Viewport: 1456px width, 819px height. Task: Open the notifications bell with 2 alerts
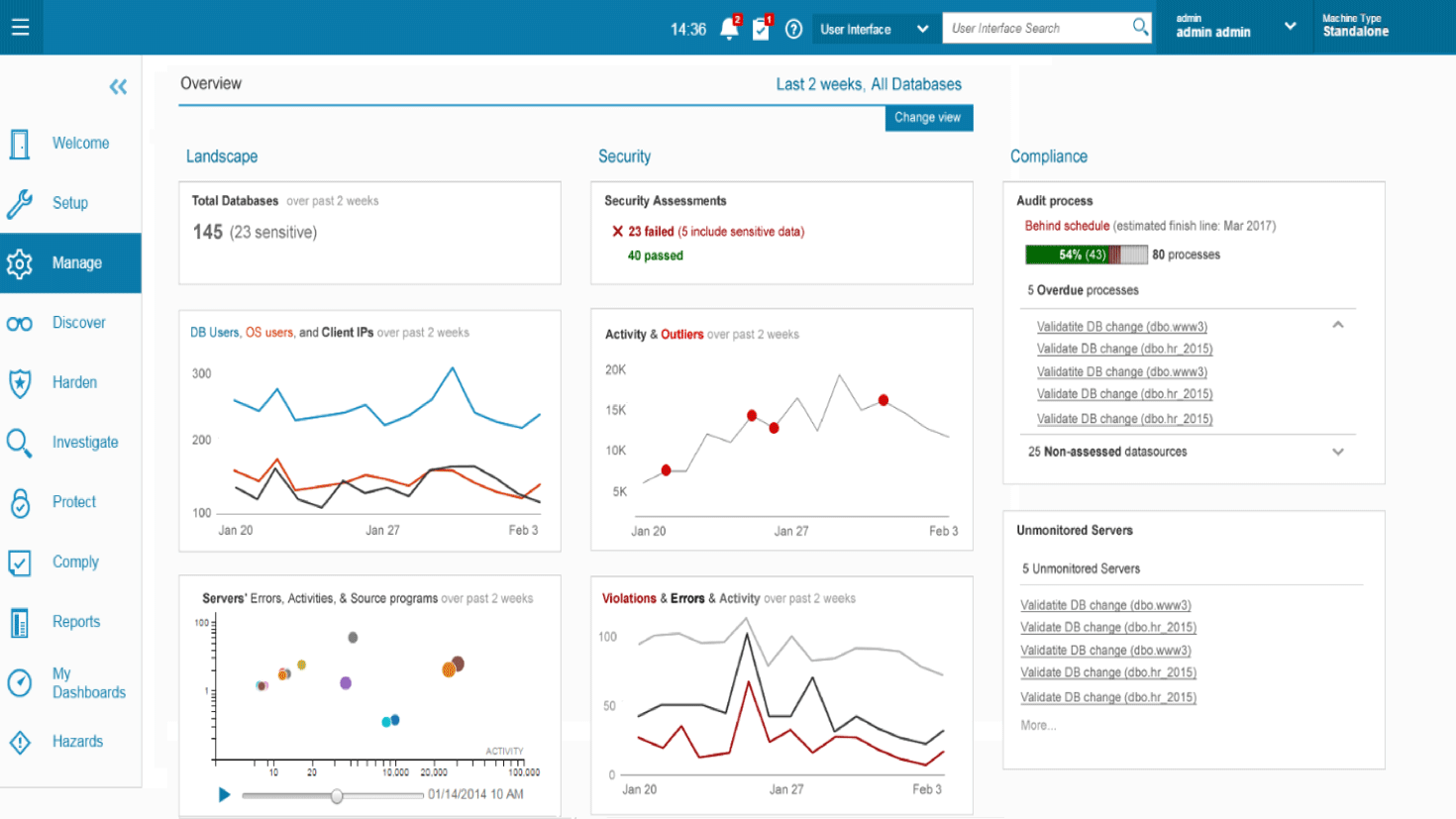coord(728,30)
